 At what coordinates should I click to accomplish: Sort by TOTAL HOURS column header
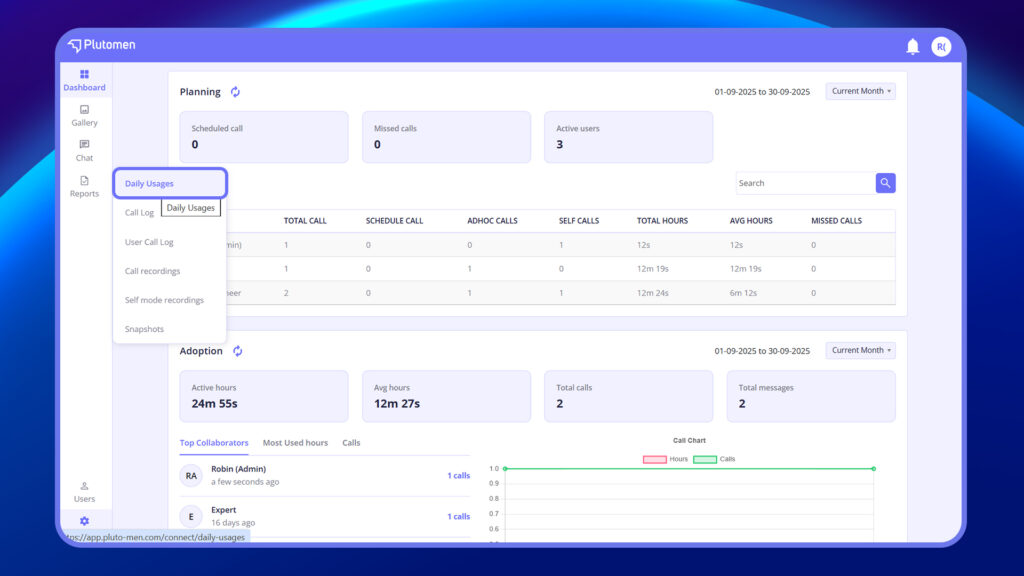click(x=662, y=221)
